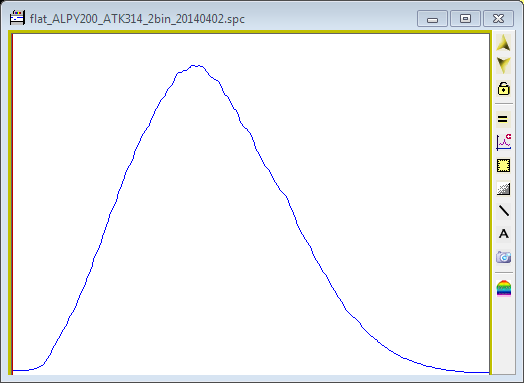Click the rainbow spectrum colorize icon

504,288
